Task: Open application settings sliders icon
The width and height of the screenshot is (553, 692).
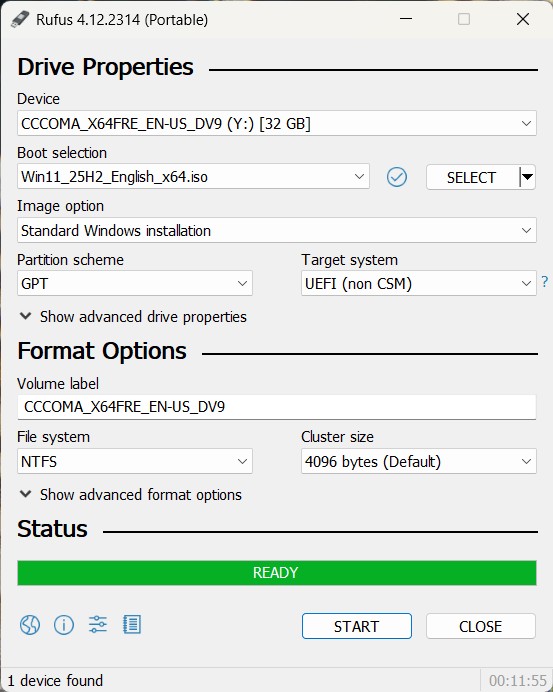Action: point(98,624)
